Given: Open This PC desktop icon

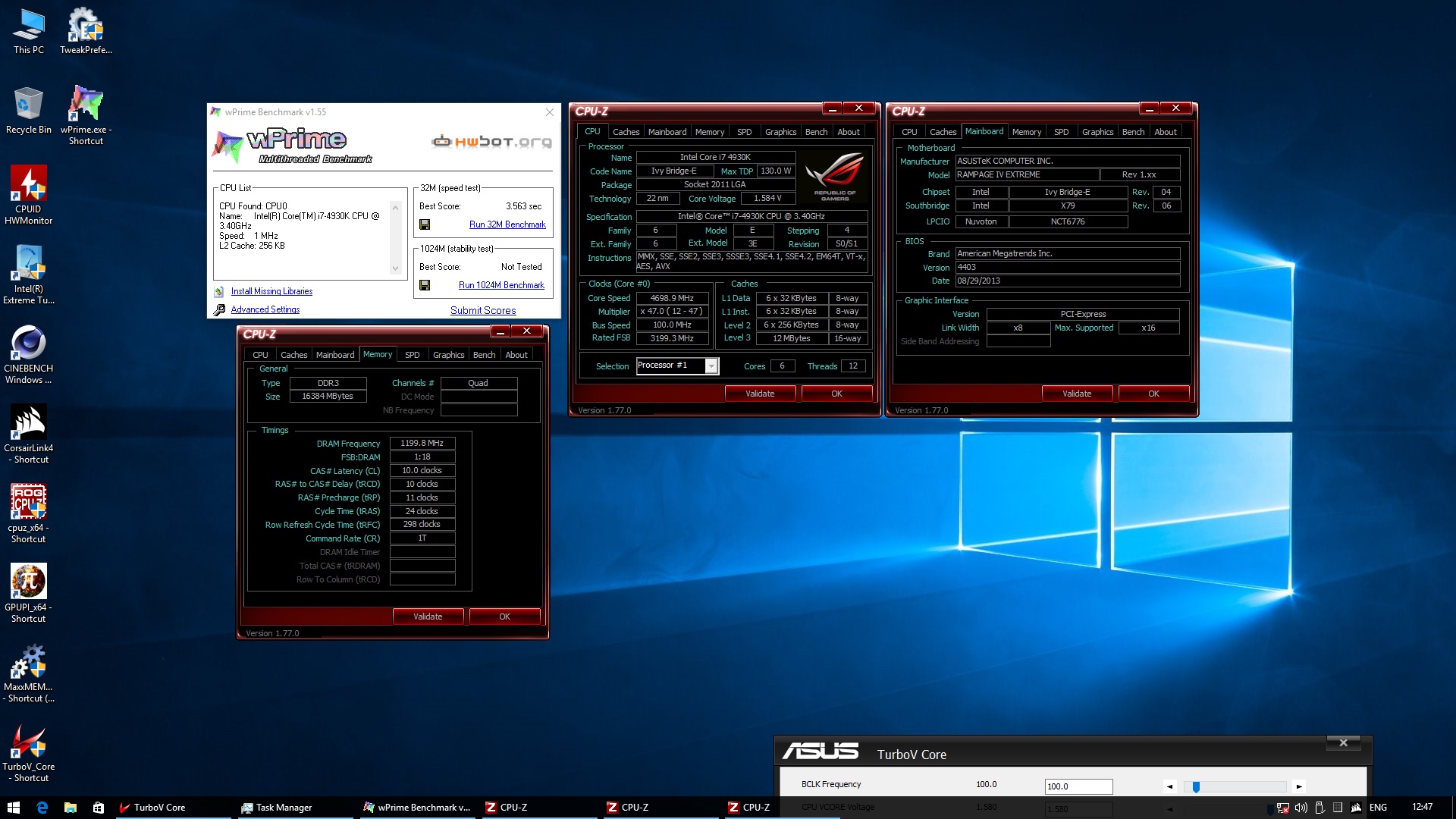Looking at the screenshot, I should pos(29,31).
